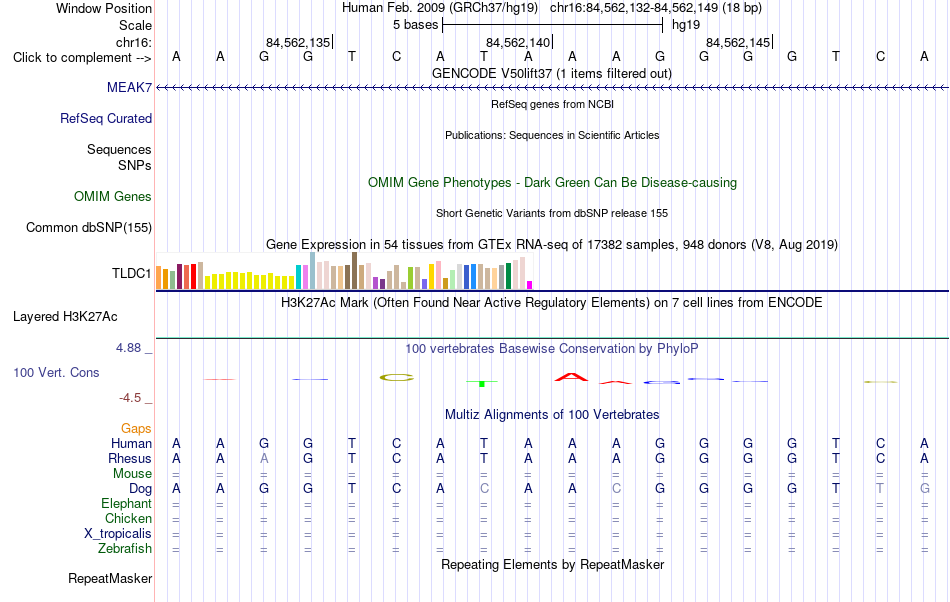Click the 'Chicken' species label
This screenshot has height=602, width=950.
click(128, 518)
